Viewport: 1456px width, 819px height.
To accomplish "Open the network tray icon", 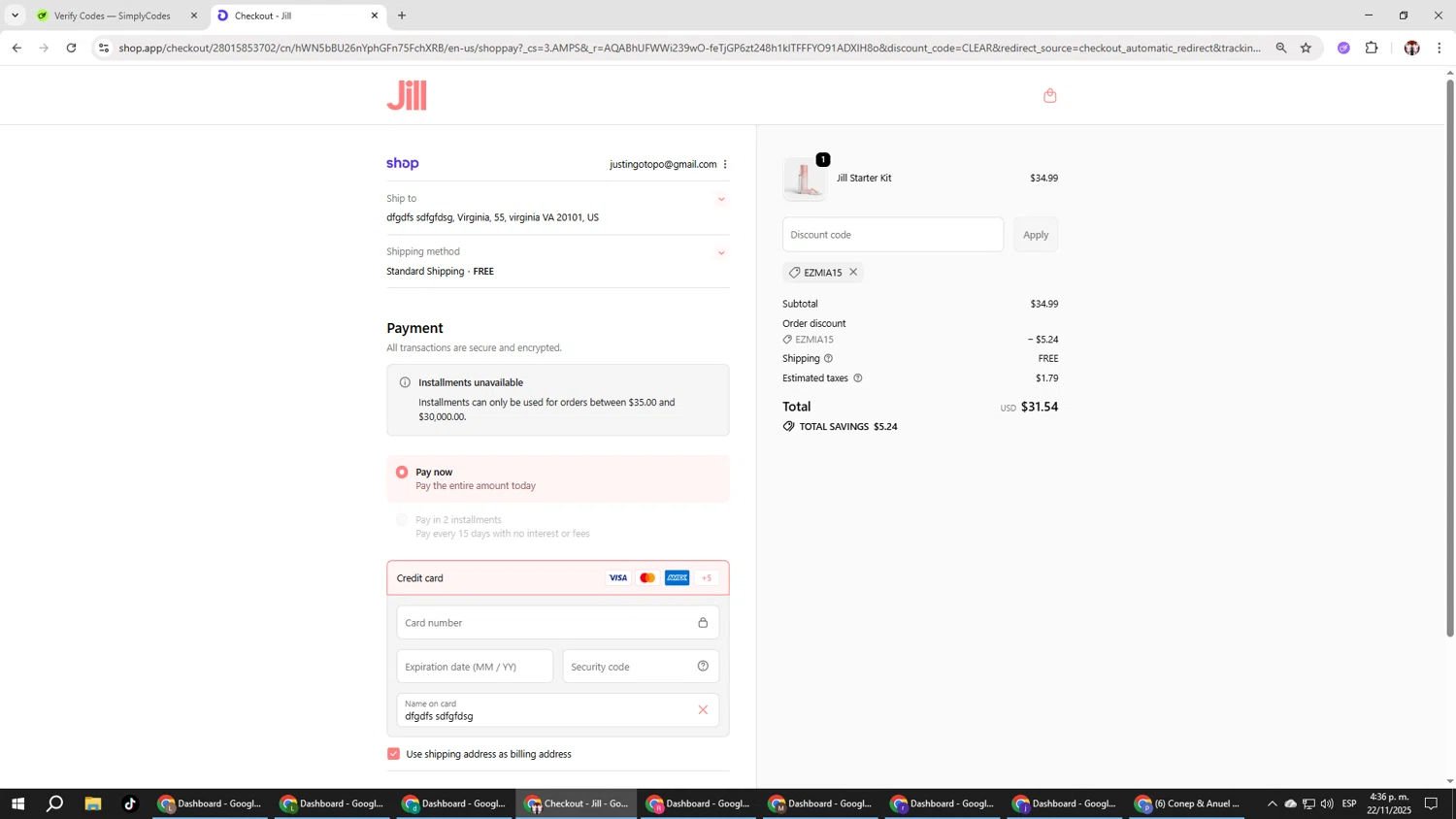I will [x=1308, y=803].
